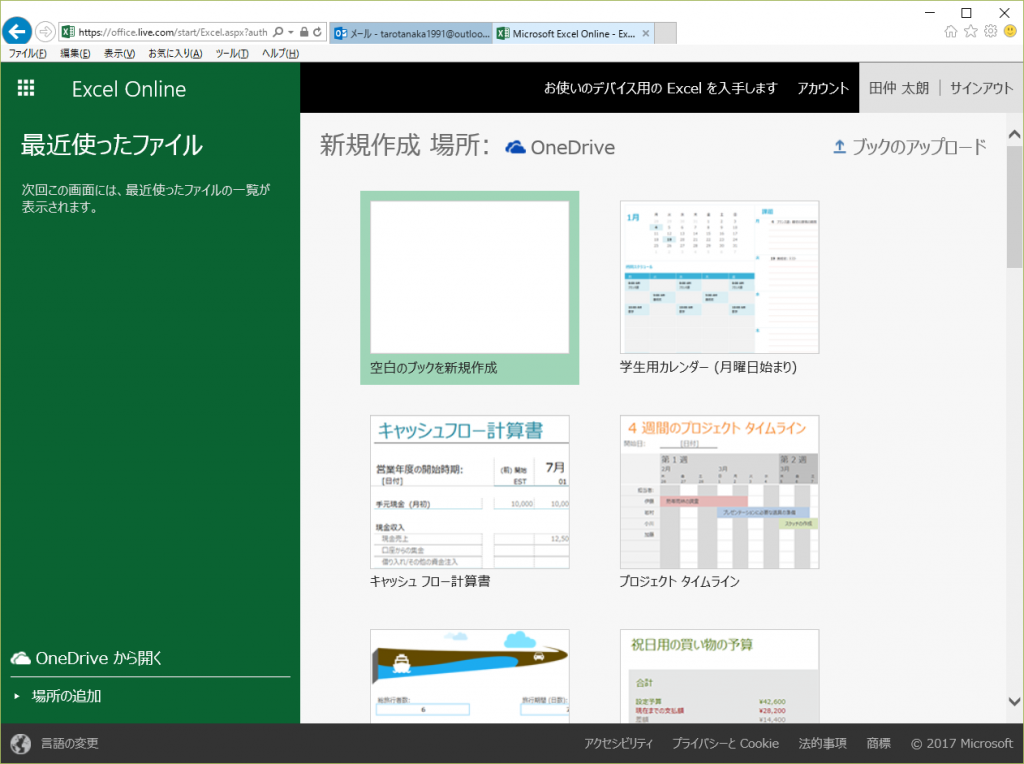This screenshot has height=764, width=1024.
Task: Click the vertical scrollbar thumb
Action: (1014, 207)
